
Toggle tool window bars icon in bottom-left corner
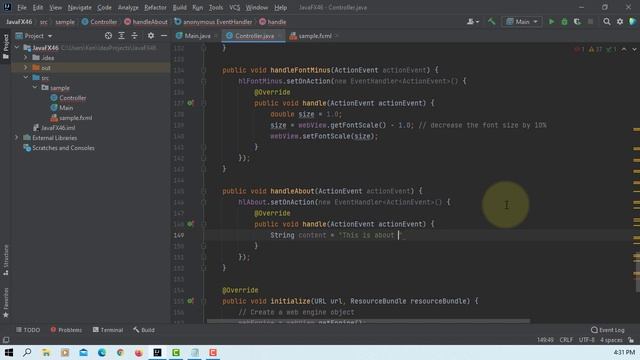(6, 340)
